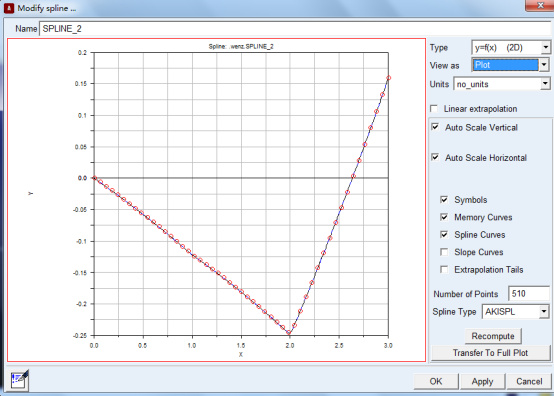Click the plot title Spline: .wenz.SPLINE_2
554x396 pixels.
point(241,46)
